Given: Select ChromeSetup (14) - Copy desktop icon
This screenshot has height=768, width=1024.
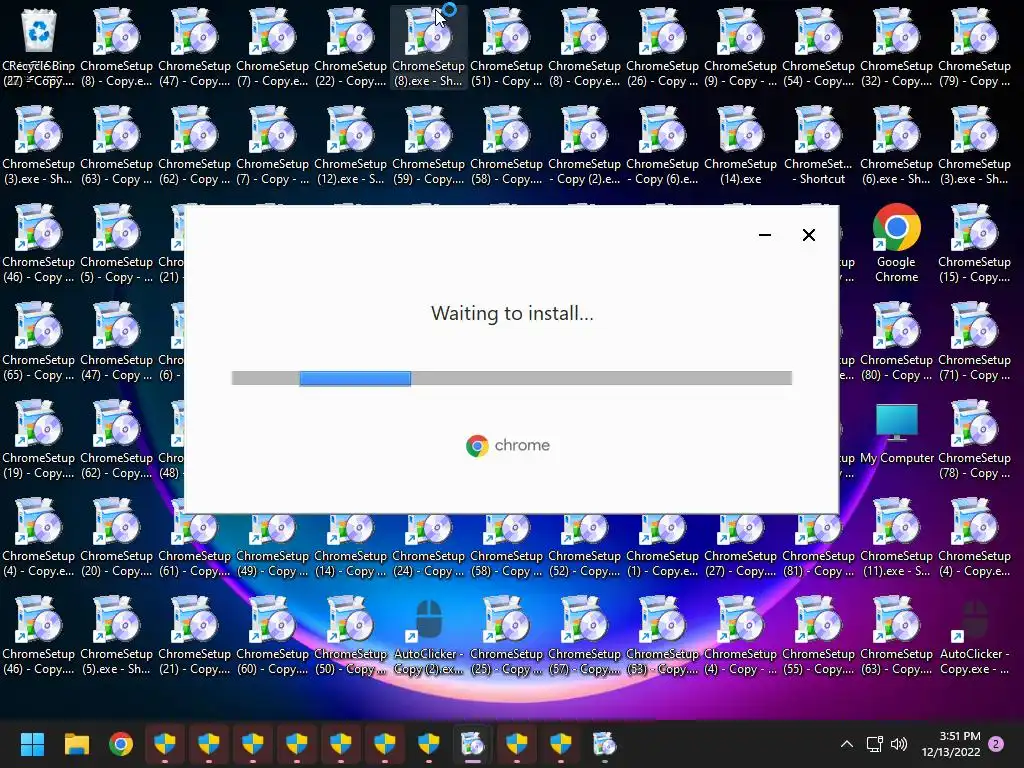Looking at the screenshot, I should click(350, 545).
